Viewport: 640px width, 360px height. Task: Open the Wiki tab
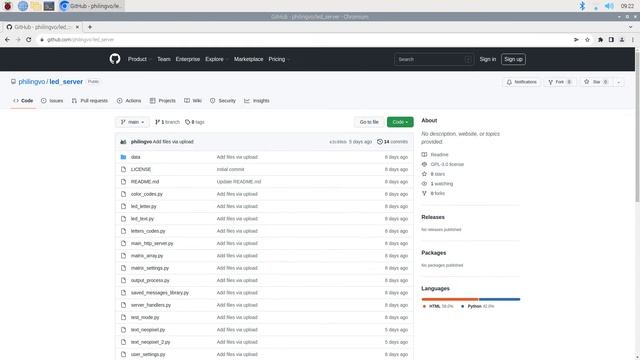(x=193, y=101)
